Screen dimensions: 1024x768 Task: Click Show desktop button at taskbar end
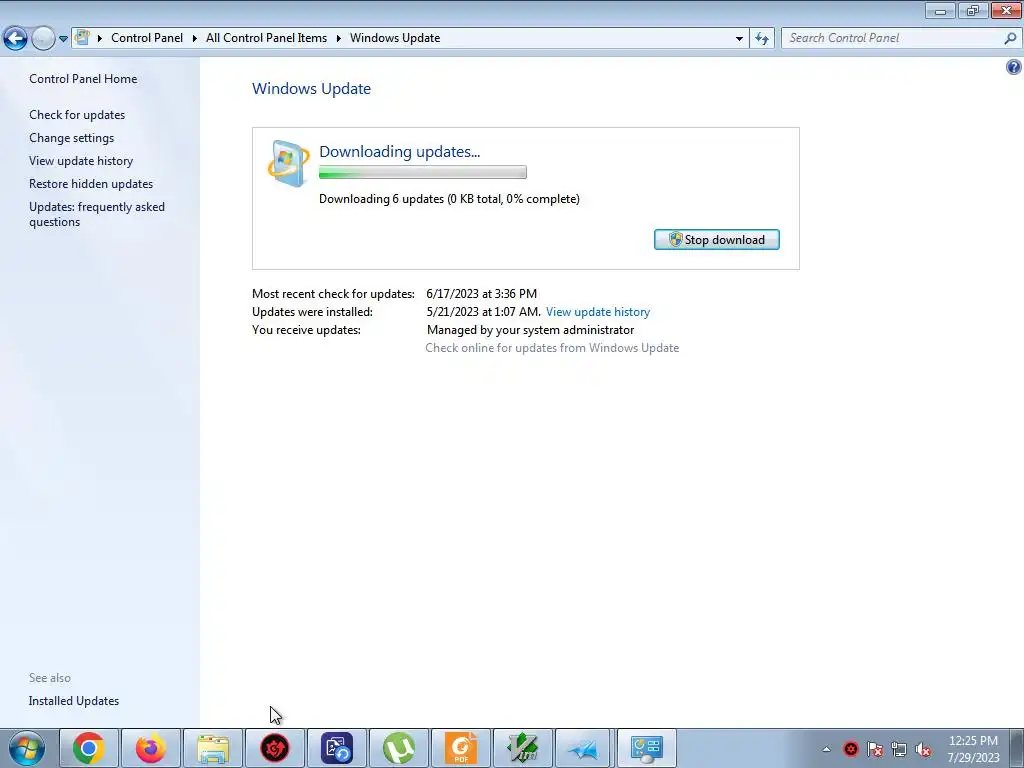pyautogui.click(x=1017, y=748)
